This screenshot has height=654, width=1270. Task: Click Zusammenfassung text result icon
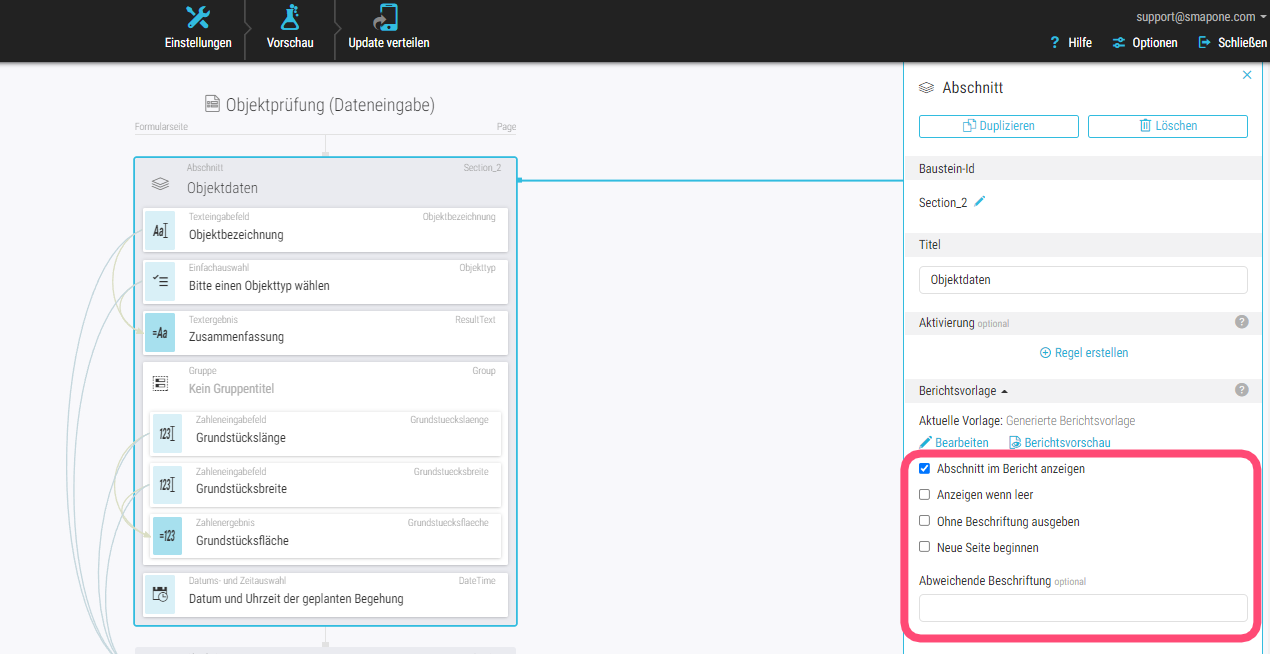point(160,332)
